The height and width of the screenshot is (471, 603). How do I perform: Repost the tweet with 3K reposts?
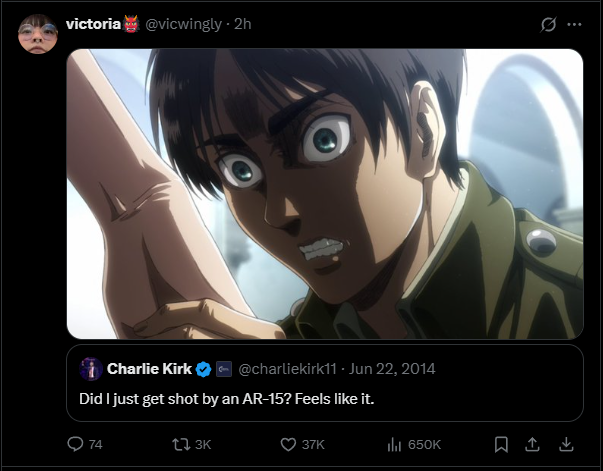point(181,444)
